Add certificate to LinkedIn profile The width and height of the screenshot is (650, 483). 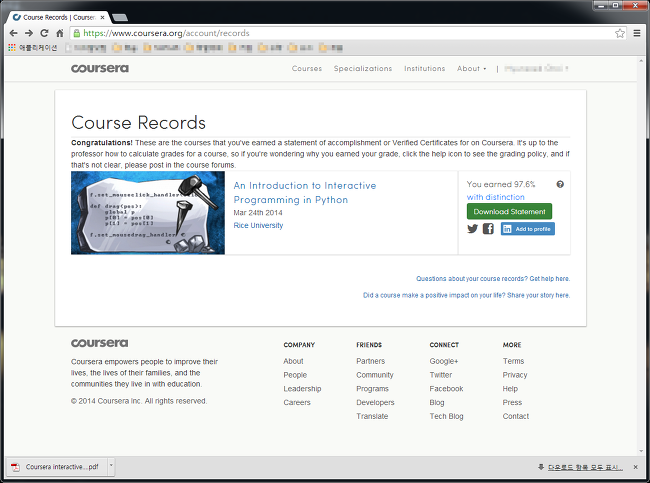point(528,229)
